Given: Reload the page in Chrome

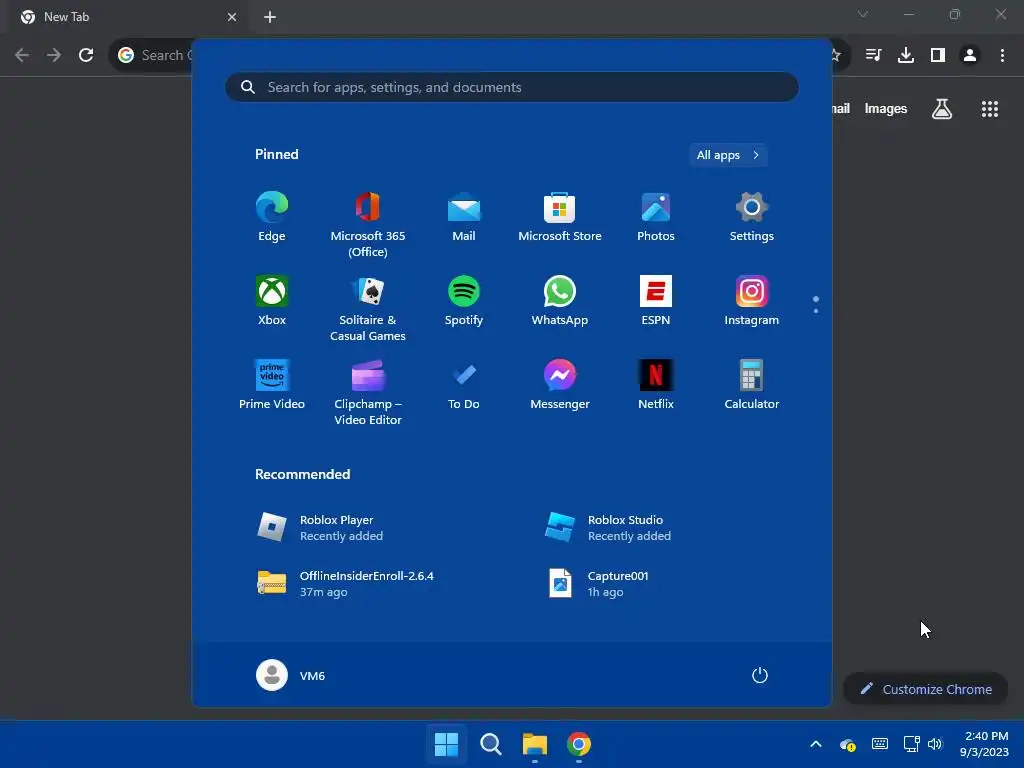Looking at the screenshot, I should point(86,56).
